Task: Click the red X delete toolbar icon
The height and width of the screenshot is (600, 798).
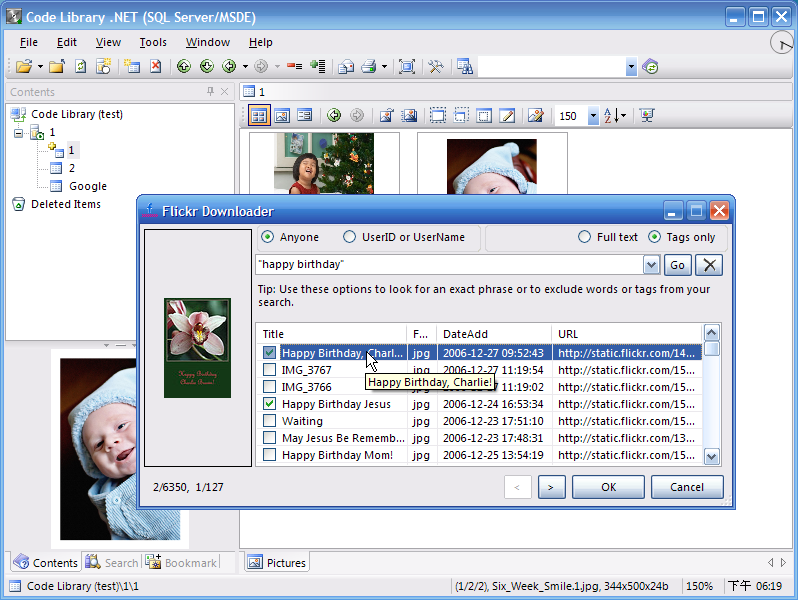Action: [156, 67]
